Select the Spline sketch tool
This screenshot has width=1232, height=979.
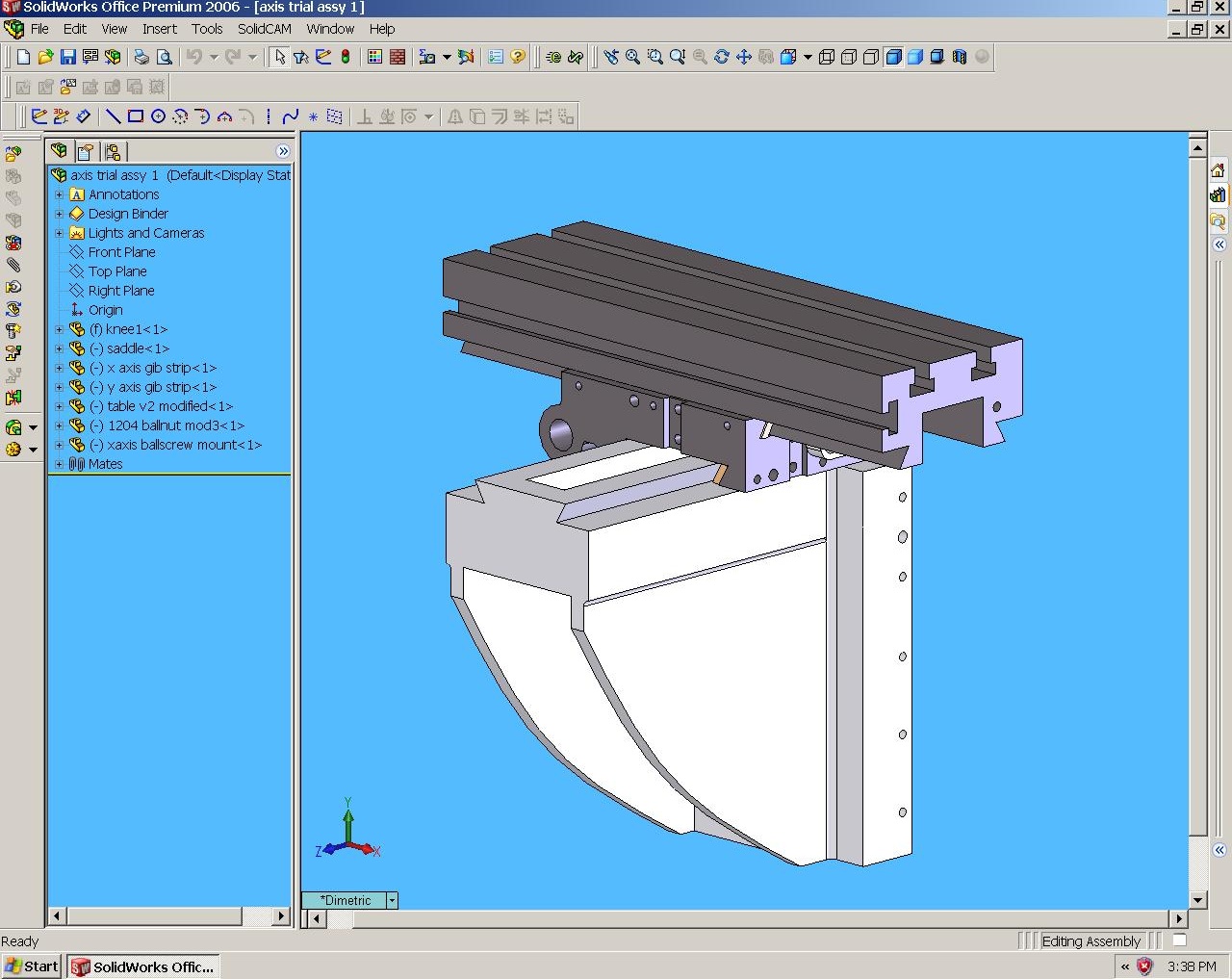(291, 116)
